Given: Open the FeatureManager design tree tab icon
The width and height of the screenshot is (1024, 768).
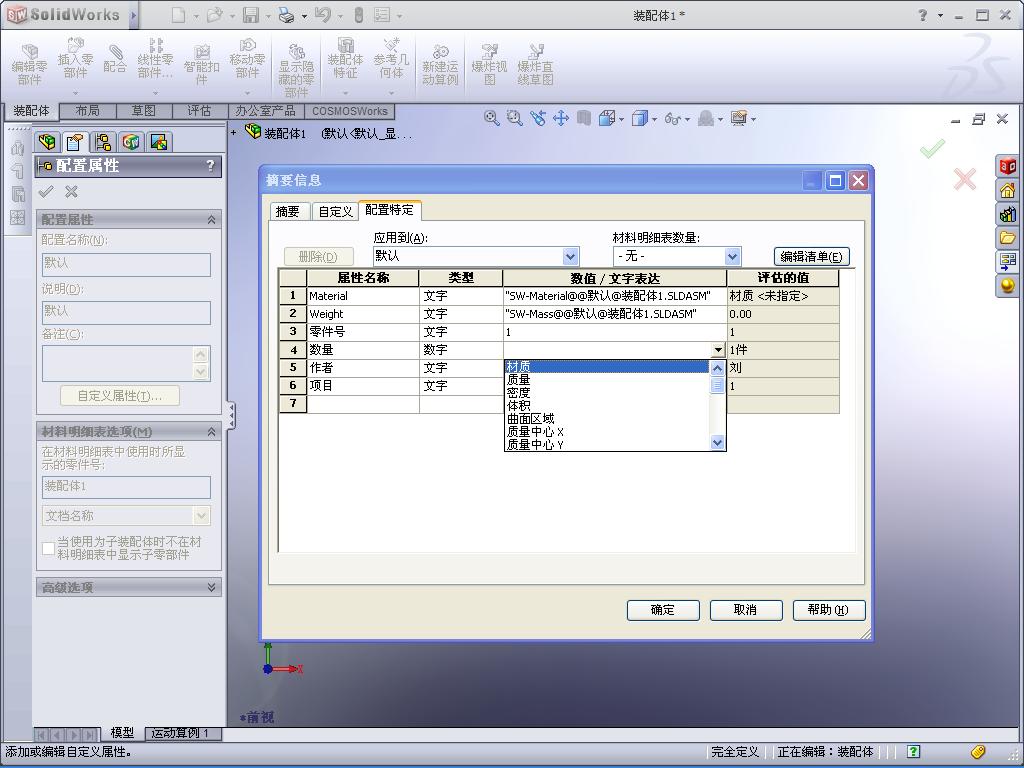Looking at the screenshot, I should [47, 141].
